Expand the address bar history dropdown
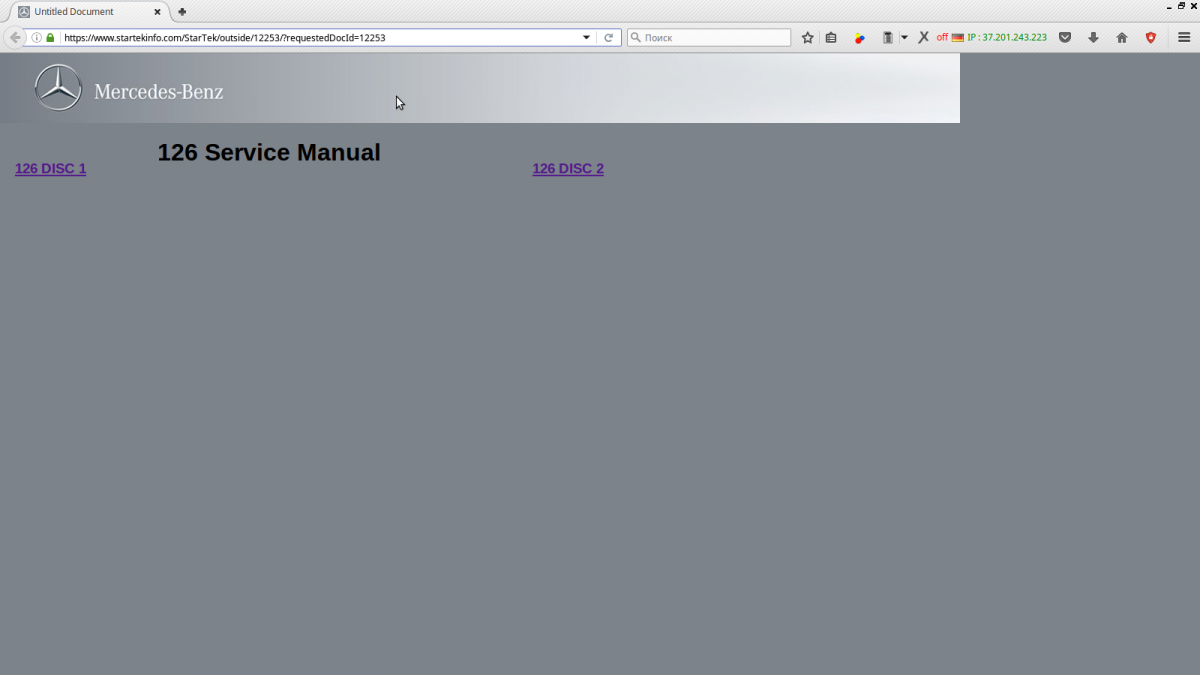The image size is (1200, 675). click(587, 38)
